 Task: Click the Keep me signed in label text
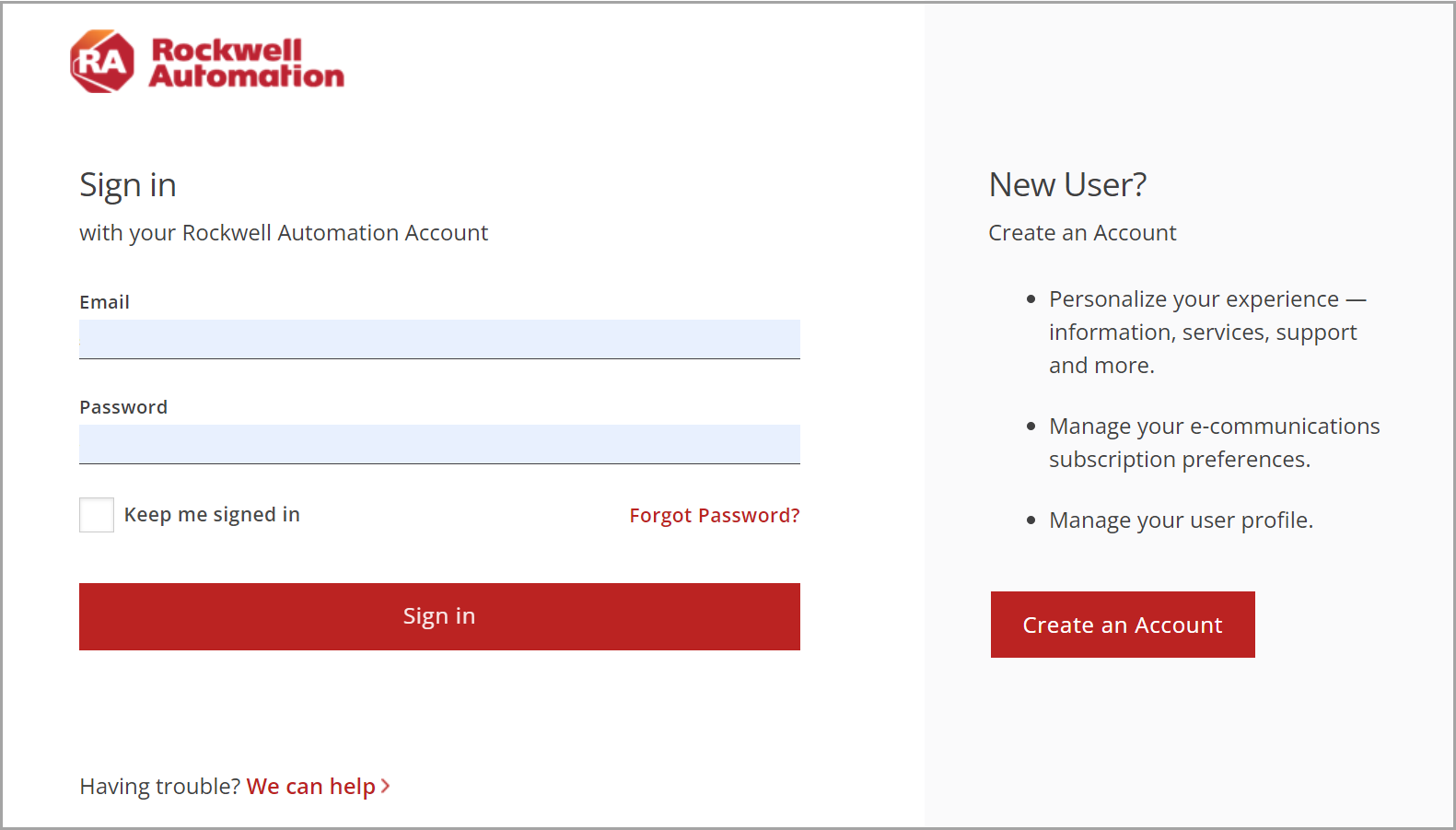(212, 515)
